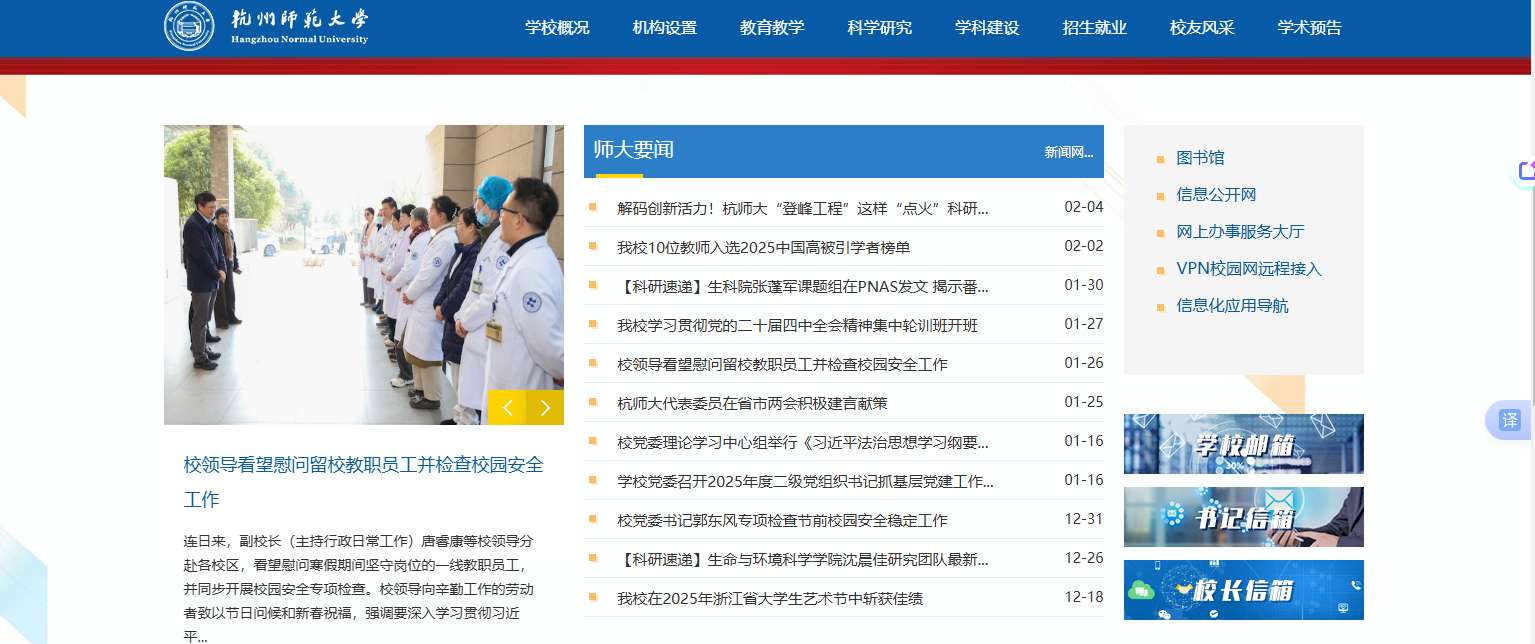This screenshot has width=1535, height=644.
Task: Click purple floating widget at right edge
Action: tap(1524, 171)
